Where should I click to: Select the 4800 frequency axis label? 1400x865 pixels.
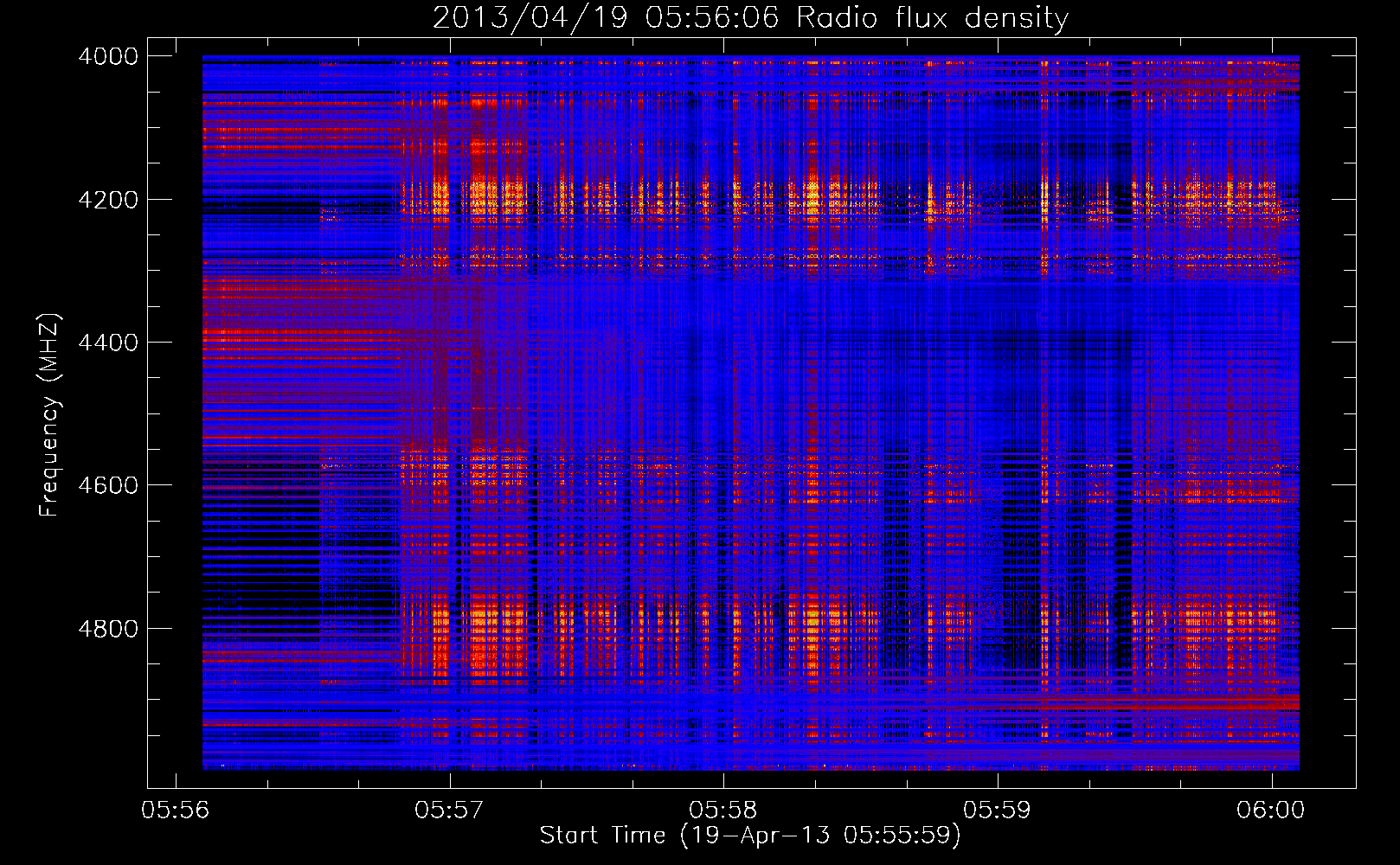click(x=107, y=629)
